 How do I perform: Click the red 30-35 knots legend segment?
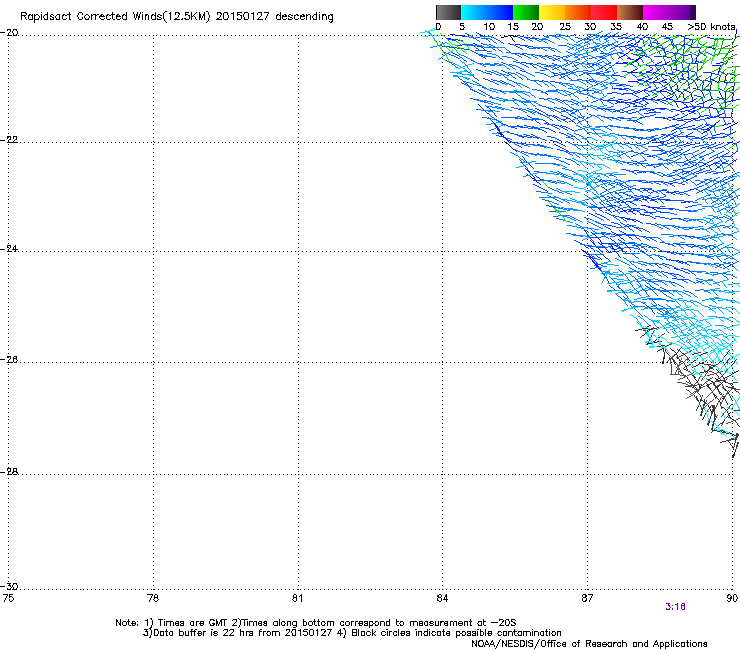pyautogui.click(x=604, y=12)
